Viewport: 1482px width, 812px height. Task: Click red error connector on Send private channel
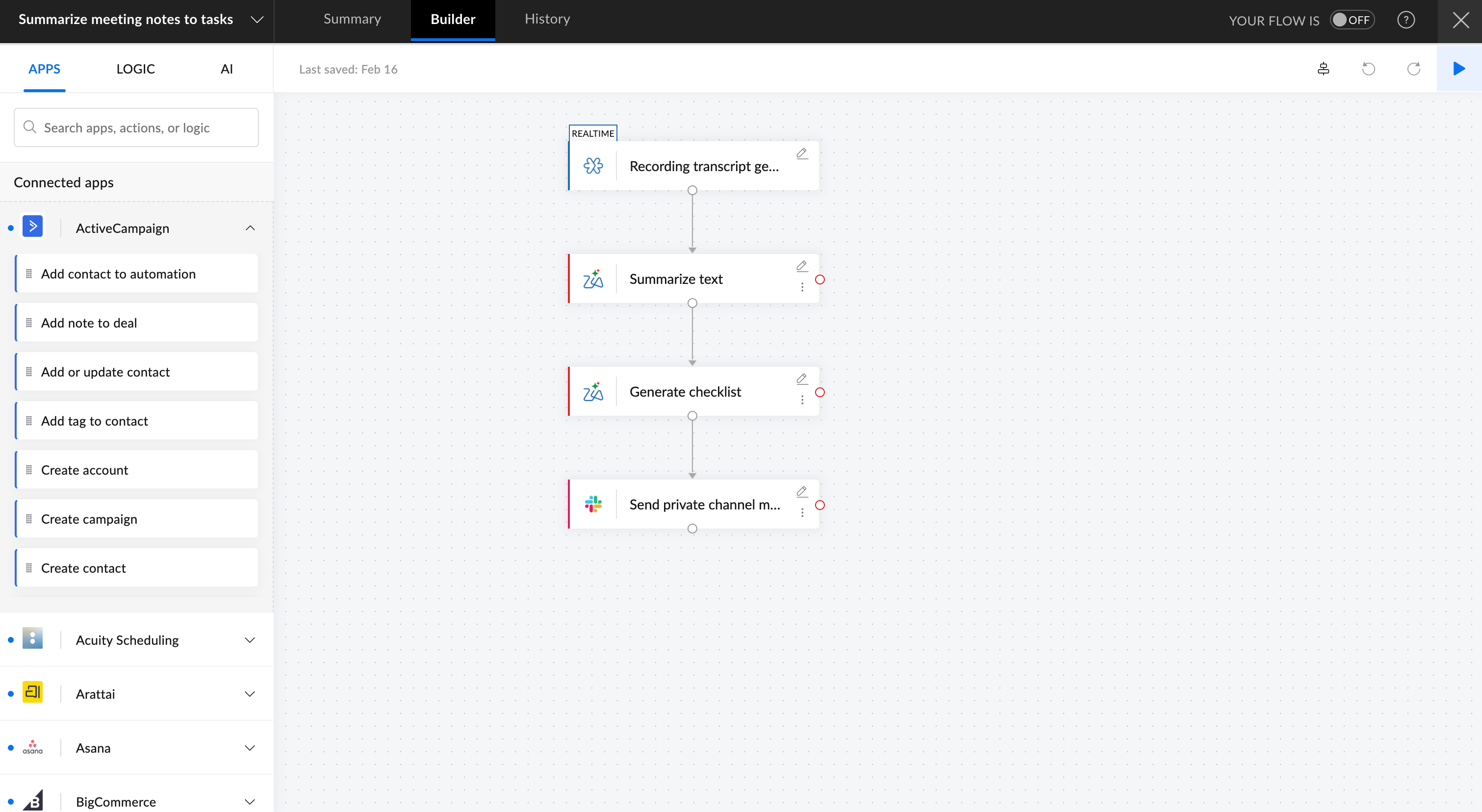click(x=820, y=505)
